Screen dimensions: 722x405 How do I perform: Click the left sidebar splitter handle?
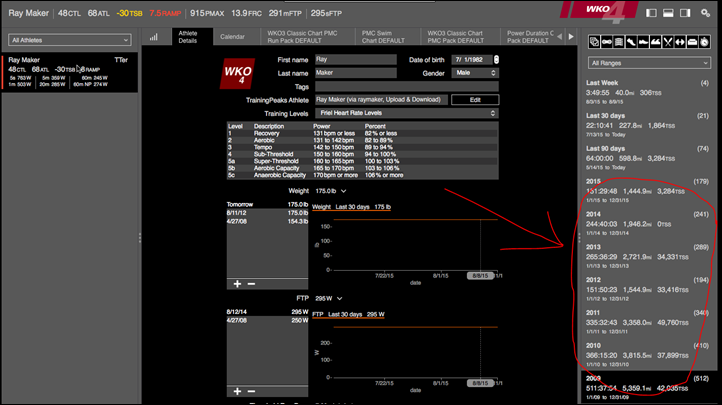[140, 238]
